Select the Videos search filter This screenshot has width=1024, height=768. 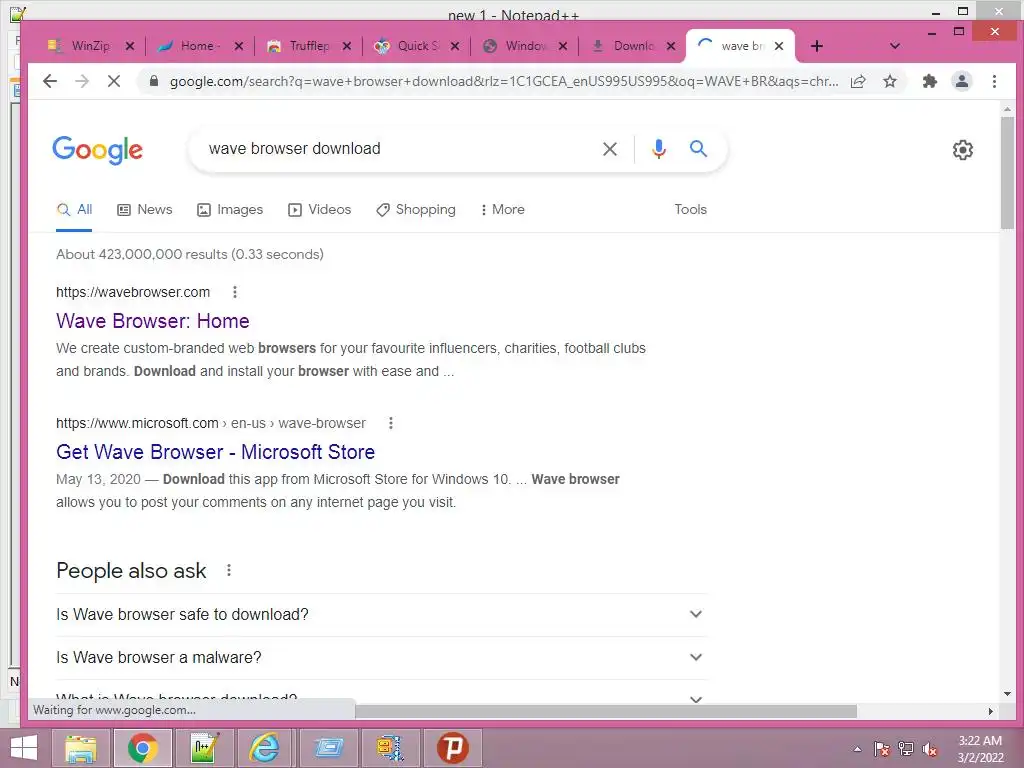[x=320, y=210]
